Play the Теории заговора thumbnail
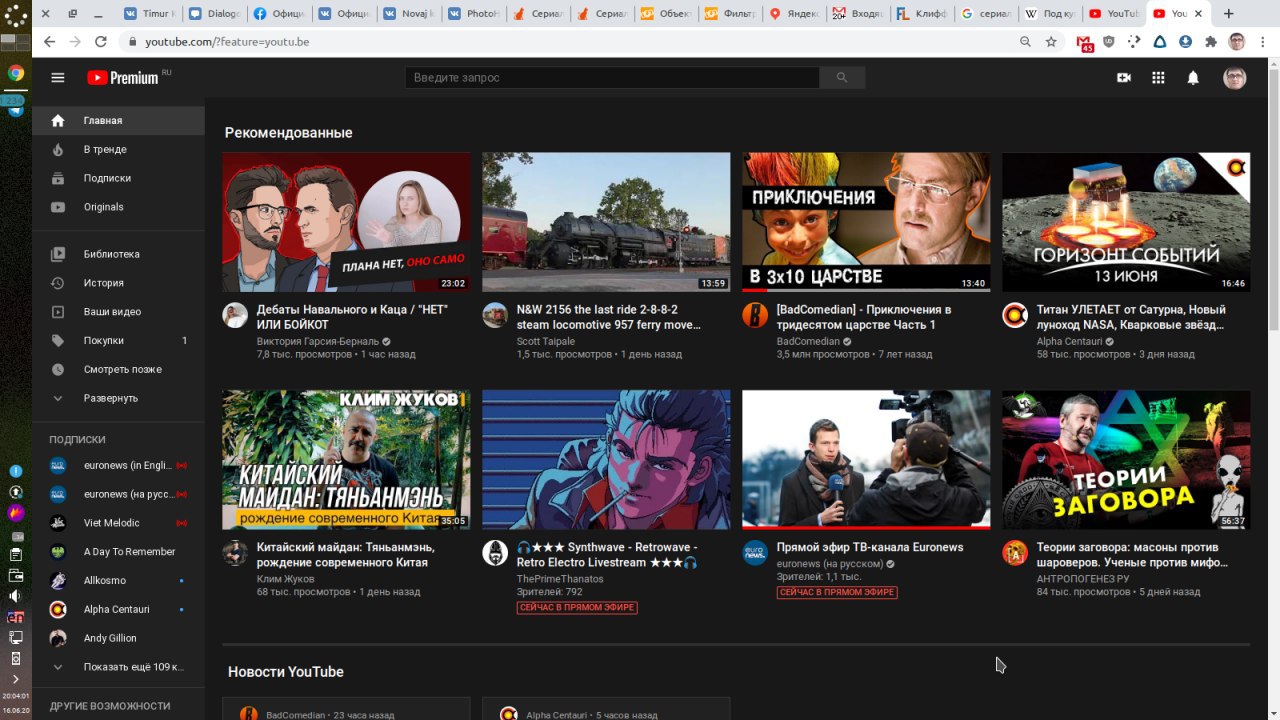 point(1126,460)
